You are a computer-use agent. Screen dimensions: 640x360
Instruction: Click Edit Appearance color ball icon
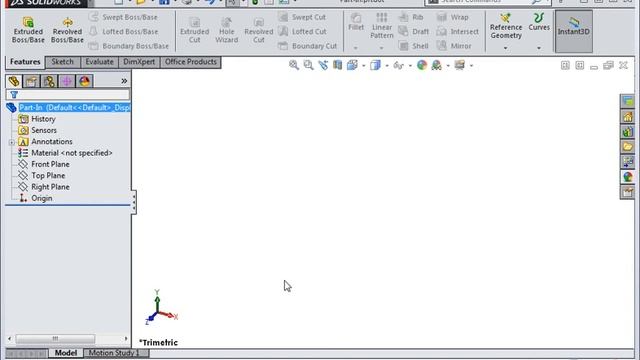[422, 65]
